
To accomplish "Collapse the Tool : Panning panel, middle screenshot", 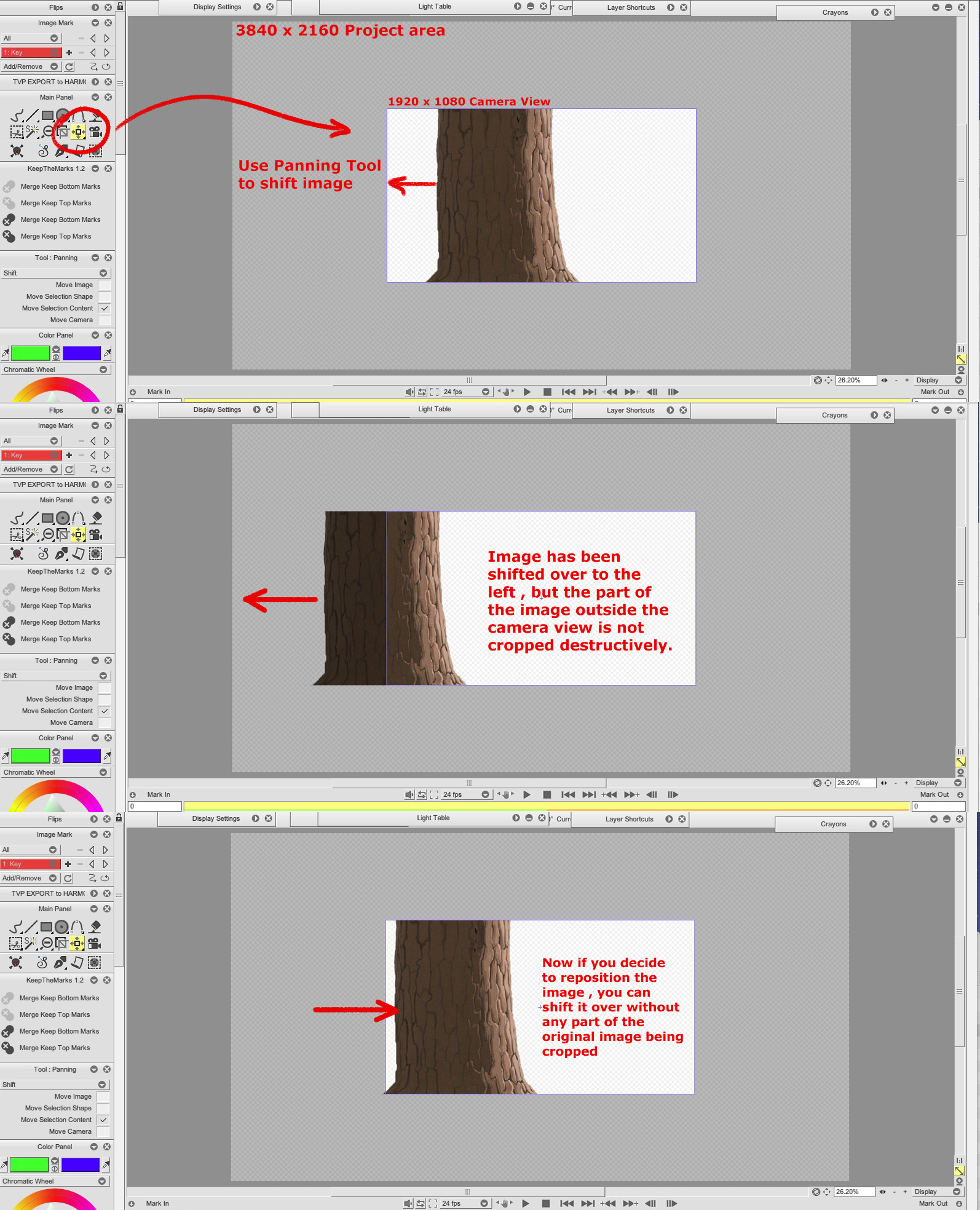I will click(x=95, y=660).
